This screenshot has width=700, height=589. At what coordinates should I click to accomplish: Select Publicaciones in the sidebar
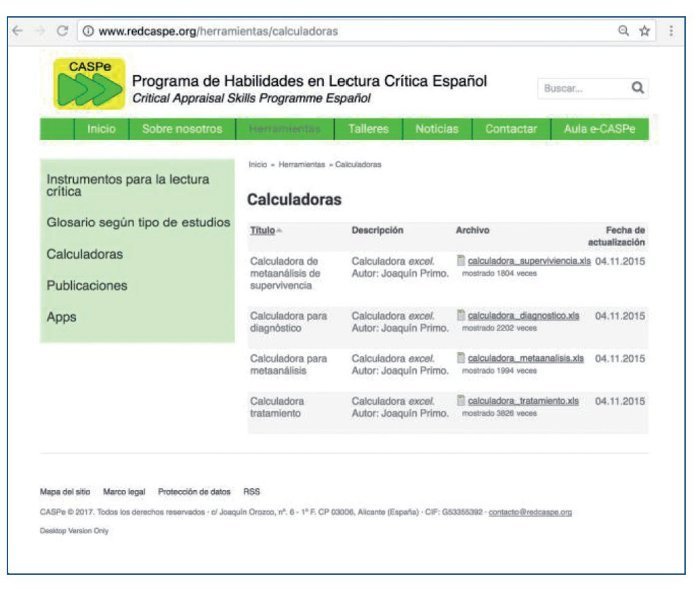point(87,285)
